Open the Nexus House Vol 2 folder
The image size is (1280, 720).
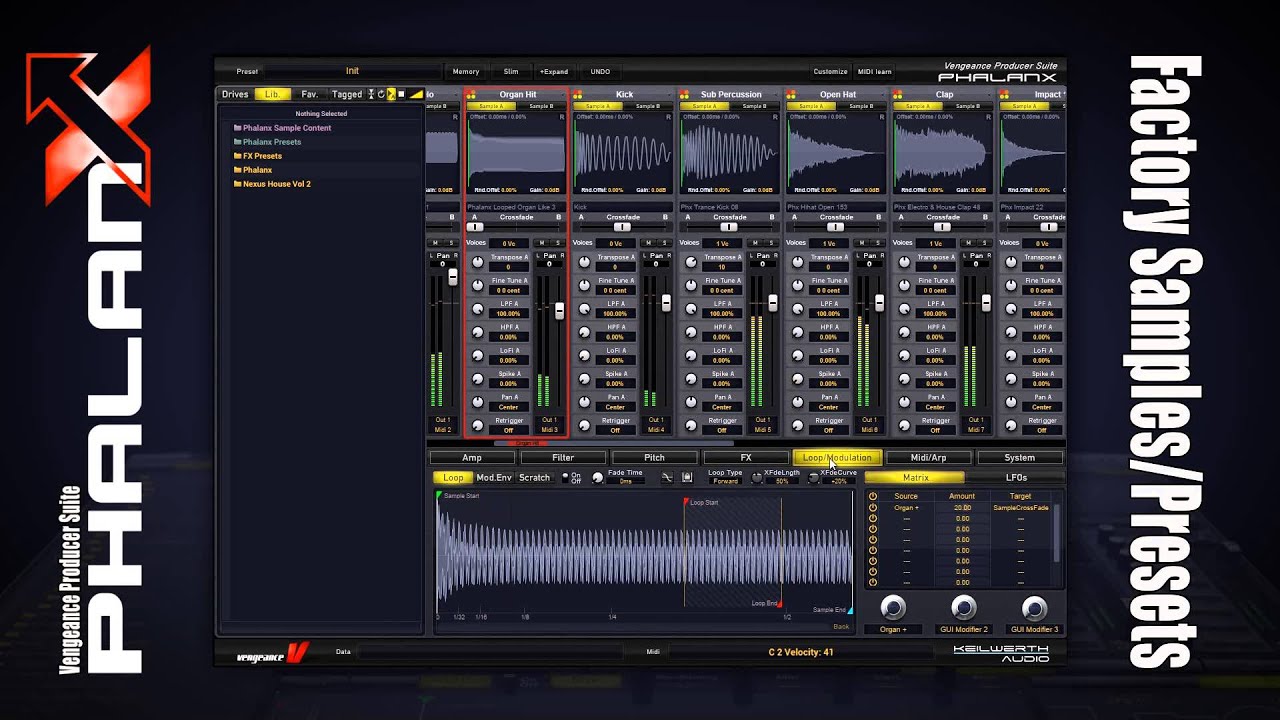(x=272, y=184)
